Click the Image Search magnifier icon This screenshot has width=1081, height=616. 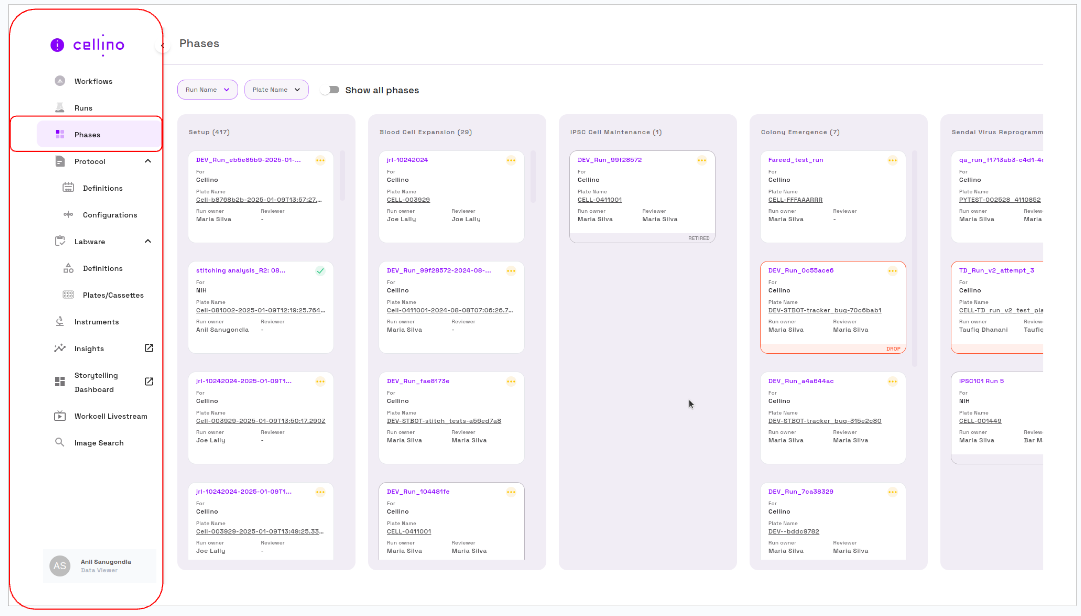click(60, 443)
